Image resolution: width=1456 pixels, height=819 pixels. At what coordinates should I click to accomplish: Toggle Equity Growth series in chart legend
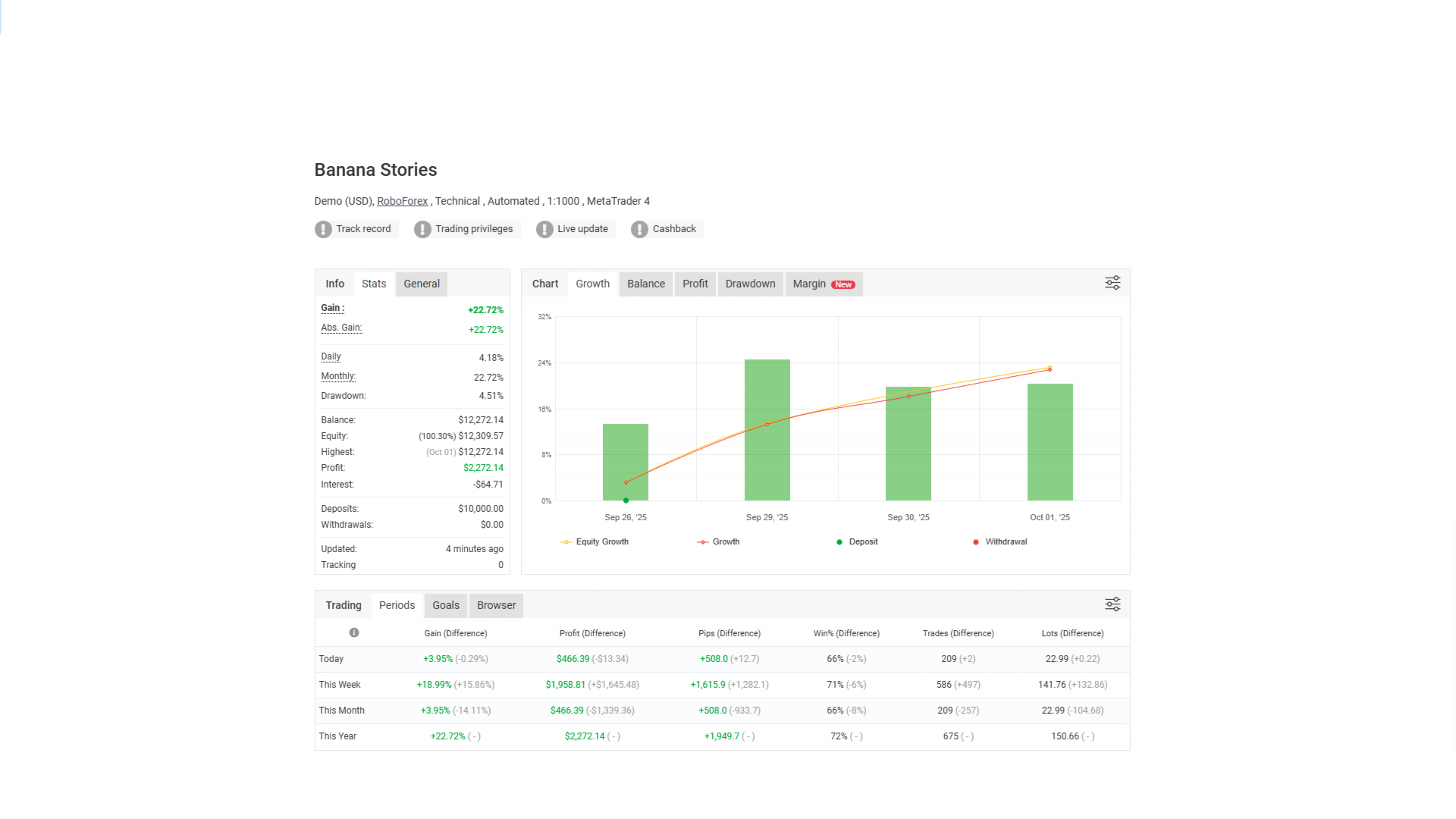coord(595,541)
